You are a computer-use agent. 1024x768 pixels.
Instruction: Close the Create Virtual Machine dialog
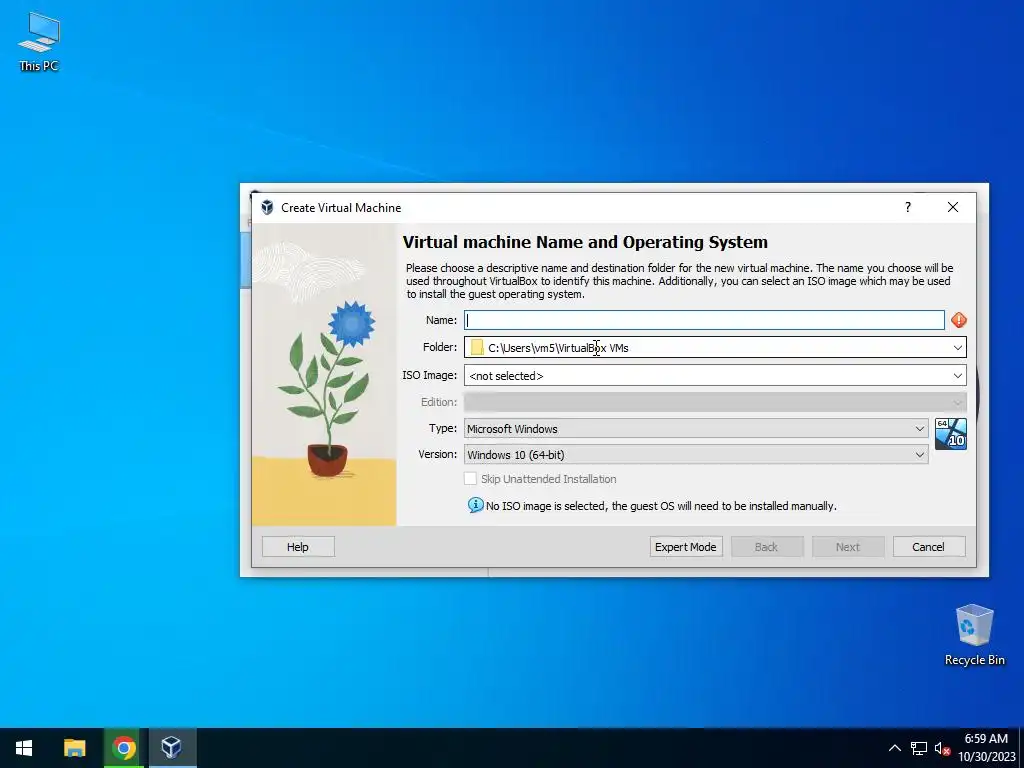click(953, 207)
